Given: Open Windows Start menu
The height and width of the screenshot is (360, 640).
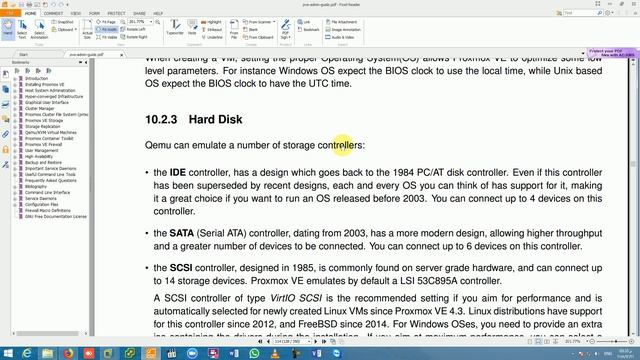Looking at the screenshot, I should coord(8,353).
